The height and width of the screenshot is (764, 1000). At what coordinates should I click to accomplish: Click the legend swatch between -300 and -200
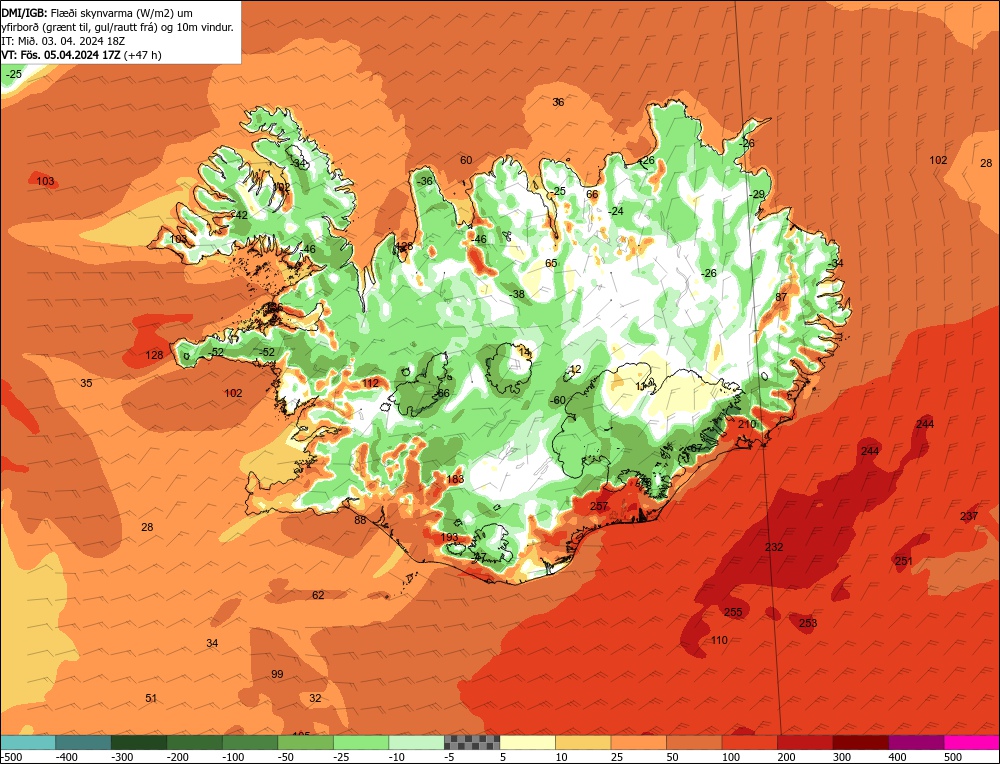coord(139,742)
